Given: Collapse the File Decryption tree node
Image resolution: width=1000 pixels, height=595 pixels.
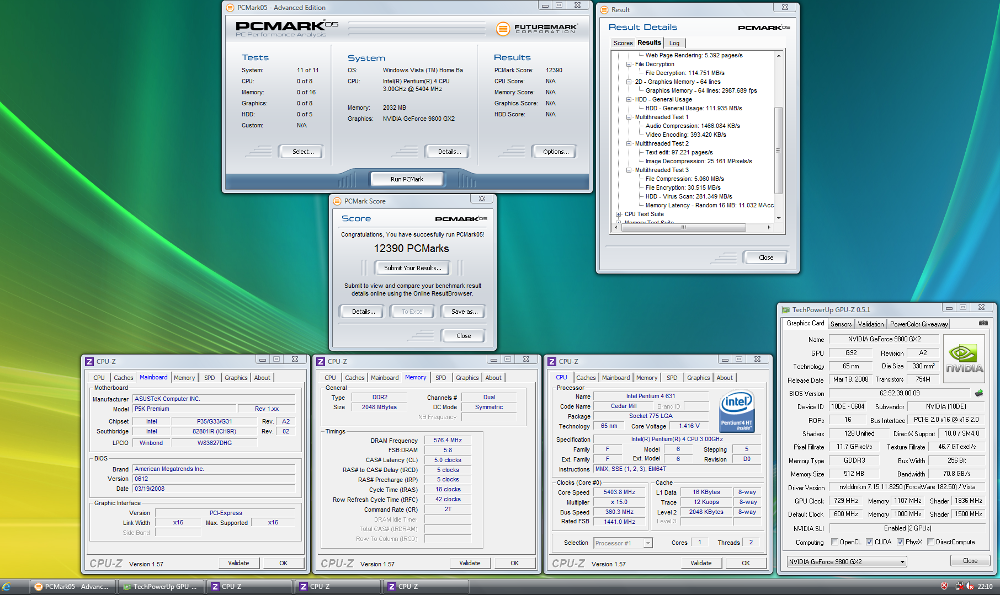Looking at the screenshot, I should 628,64.
